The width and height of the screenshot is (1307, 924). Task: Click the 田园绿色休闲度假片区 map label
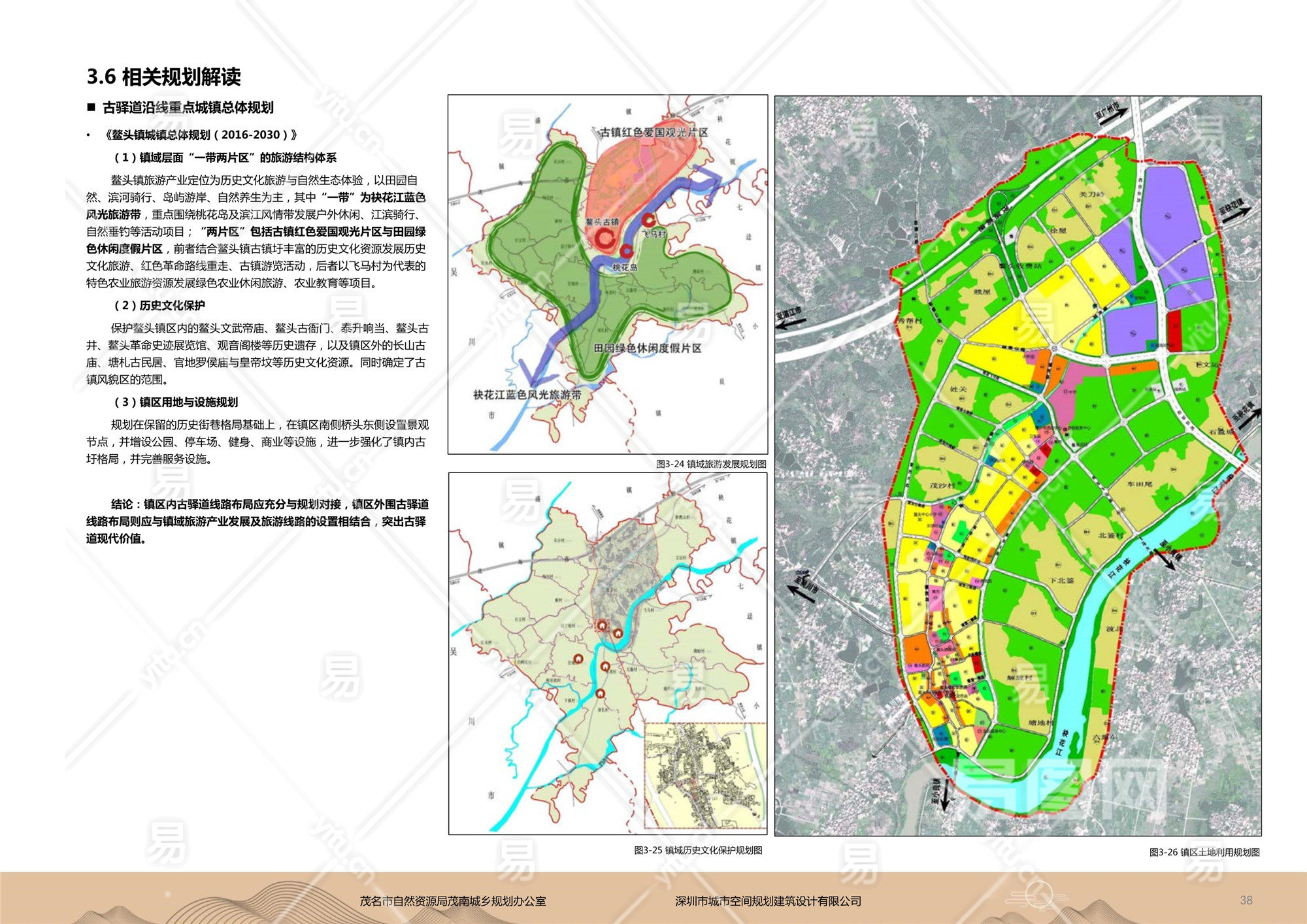pos(647,348)
